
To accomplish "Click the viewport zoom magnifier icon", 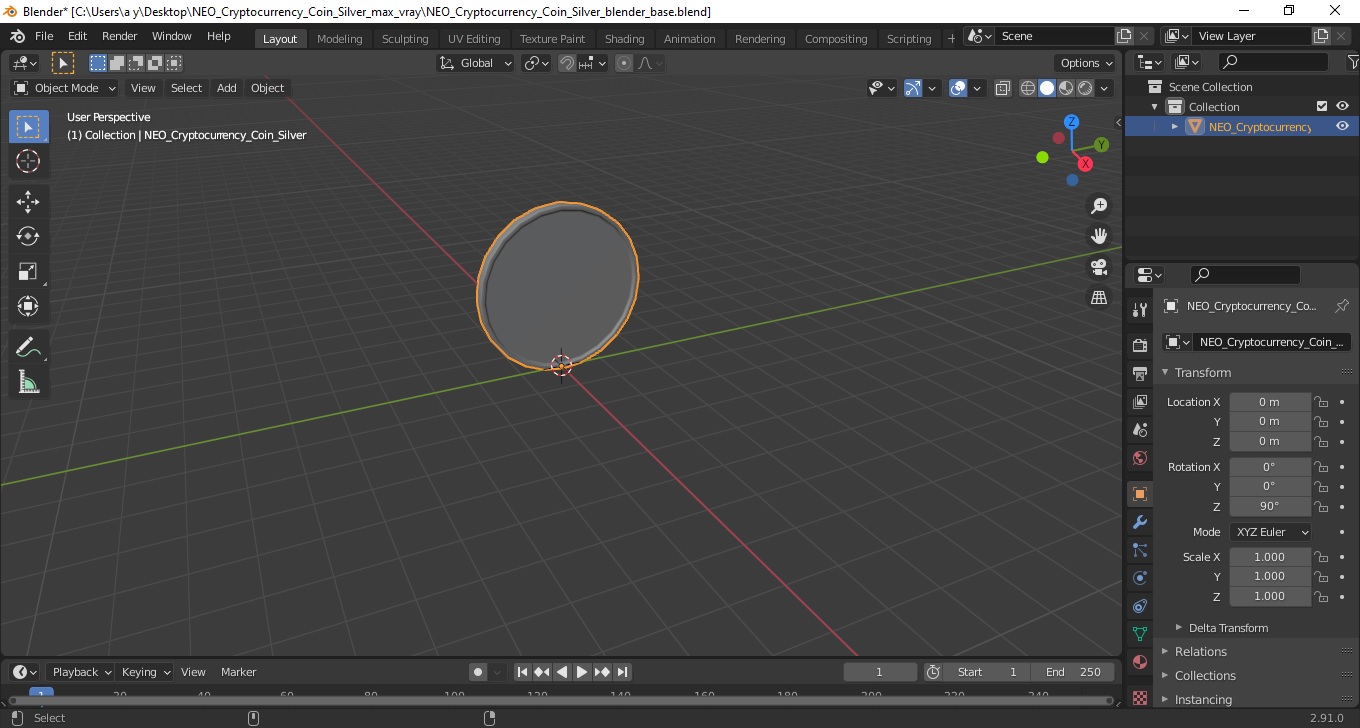I will coord(1099,206).
